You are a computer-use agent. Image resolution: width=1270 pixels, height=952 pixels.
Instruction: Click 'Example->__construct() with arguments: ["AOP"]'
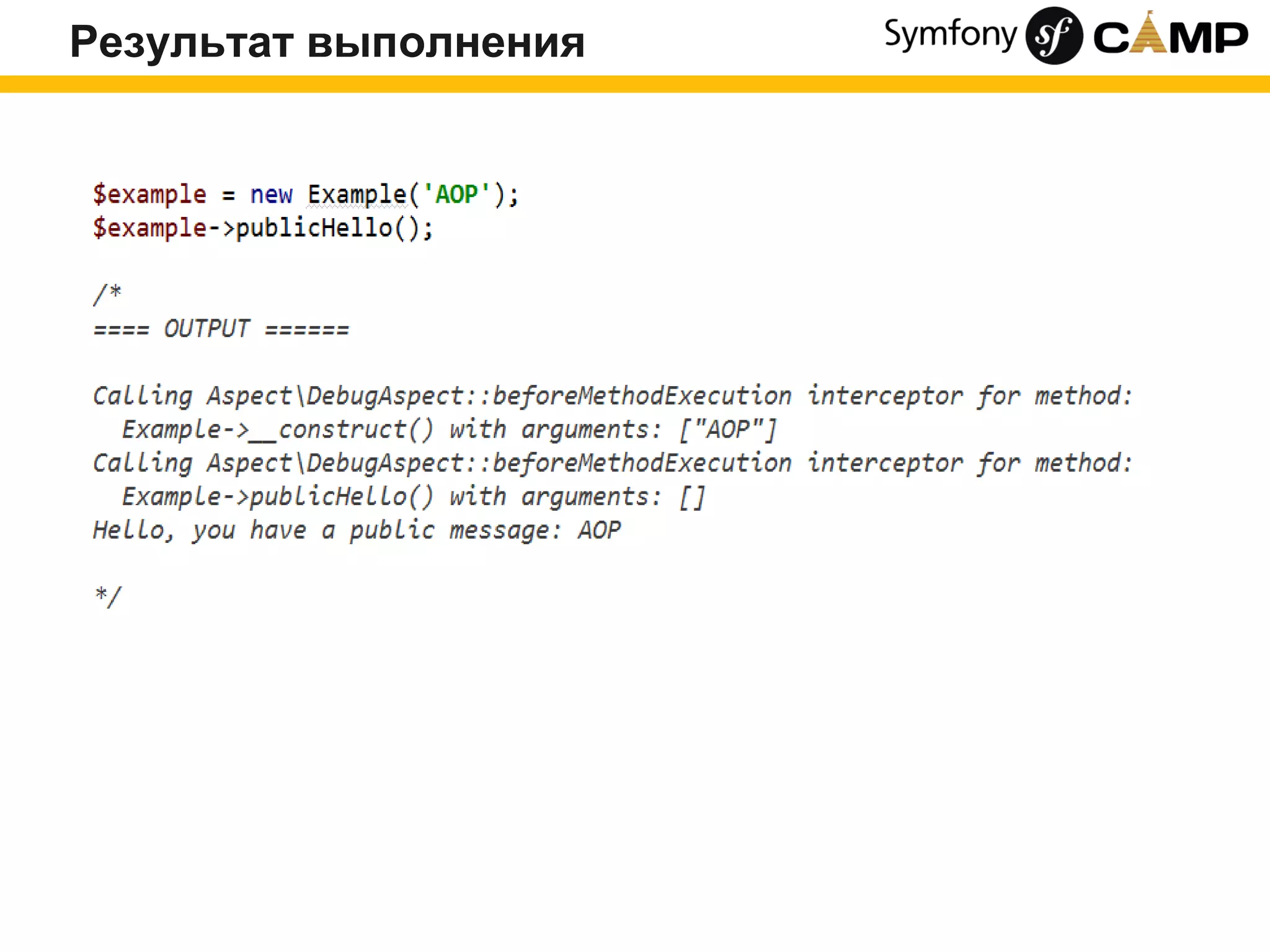(x=449, y=429)
